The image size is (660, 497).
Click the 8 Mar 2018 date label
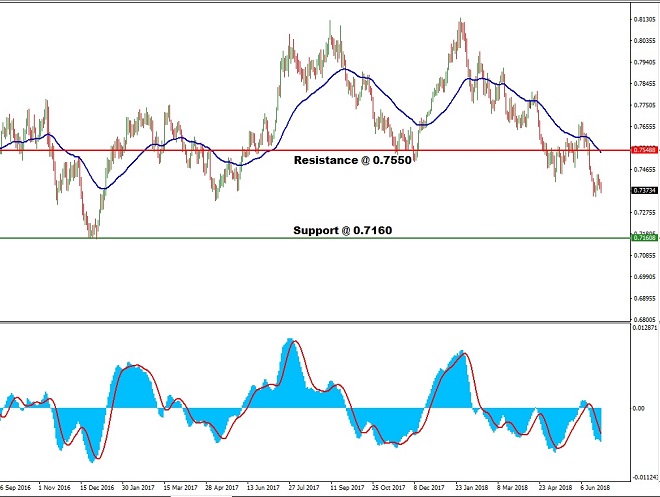click(x=512, y=488)
